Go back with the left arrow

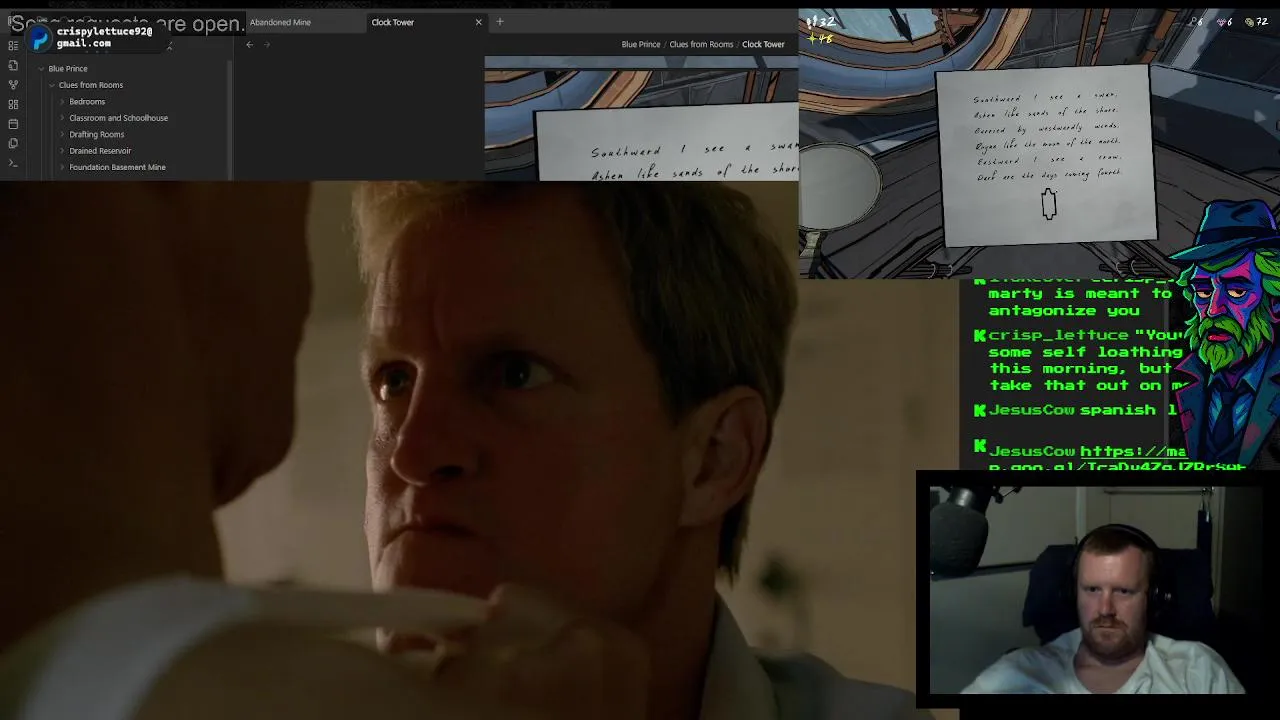pos(250,44)
